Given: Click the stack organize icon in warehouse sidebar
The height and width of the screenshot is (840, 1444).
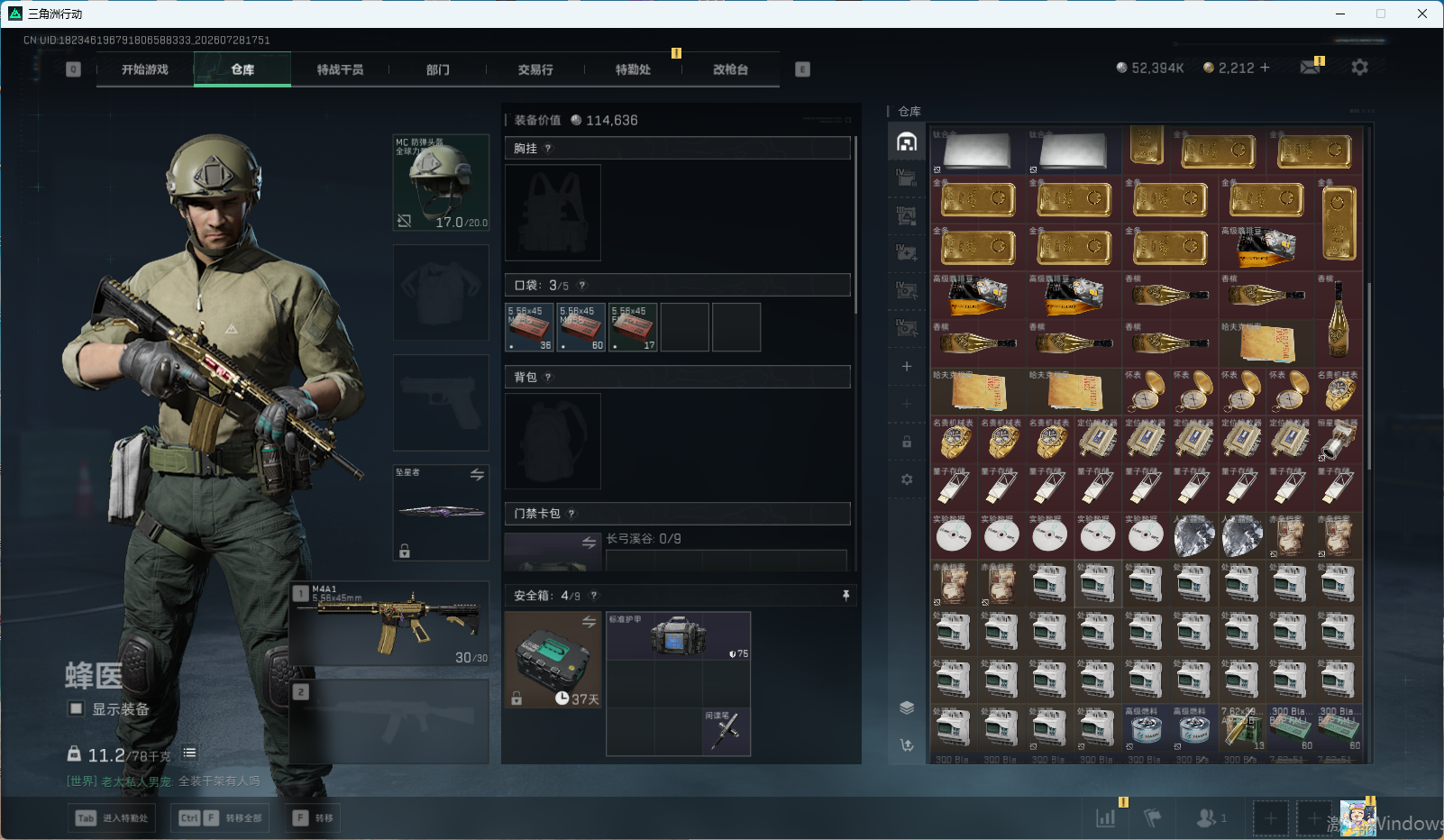Looking at the screenshot, I should 907,708.
